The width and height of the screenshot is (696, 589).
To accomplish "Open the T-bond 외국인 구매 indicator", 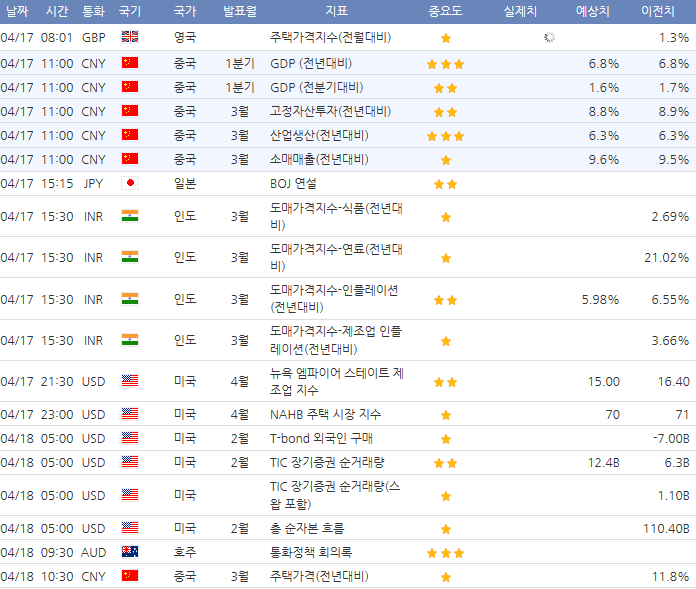I will click(321, 439).
